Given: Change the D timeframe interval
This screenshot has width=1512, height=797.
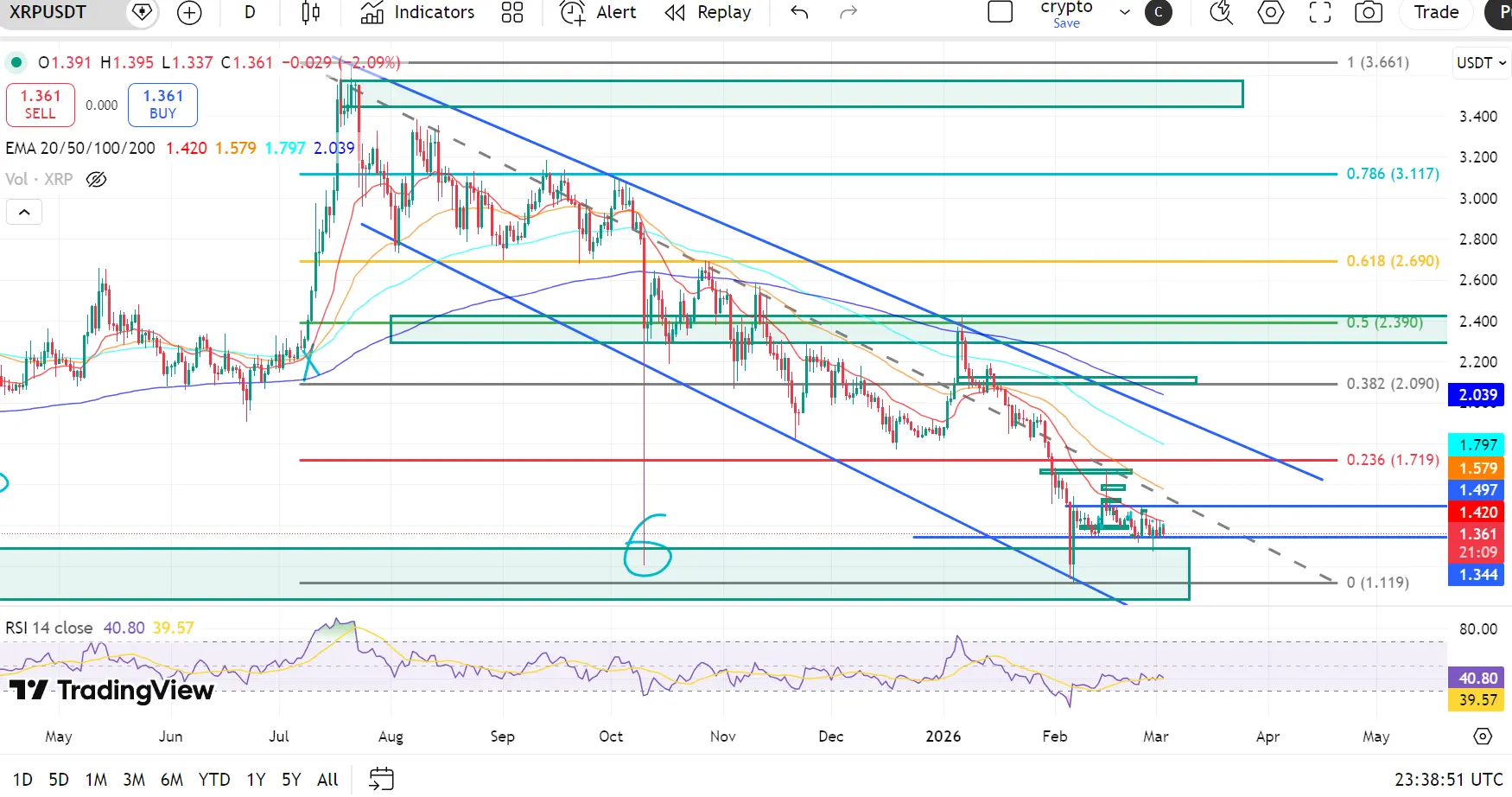Looking at the screenshot, I should (250, 12).
